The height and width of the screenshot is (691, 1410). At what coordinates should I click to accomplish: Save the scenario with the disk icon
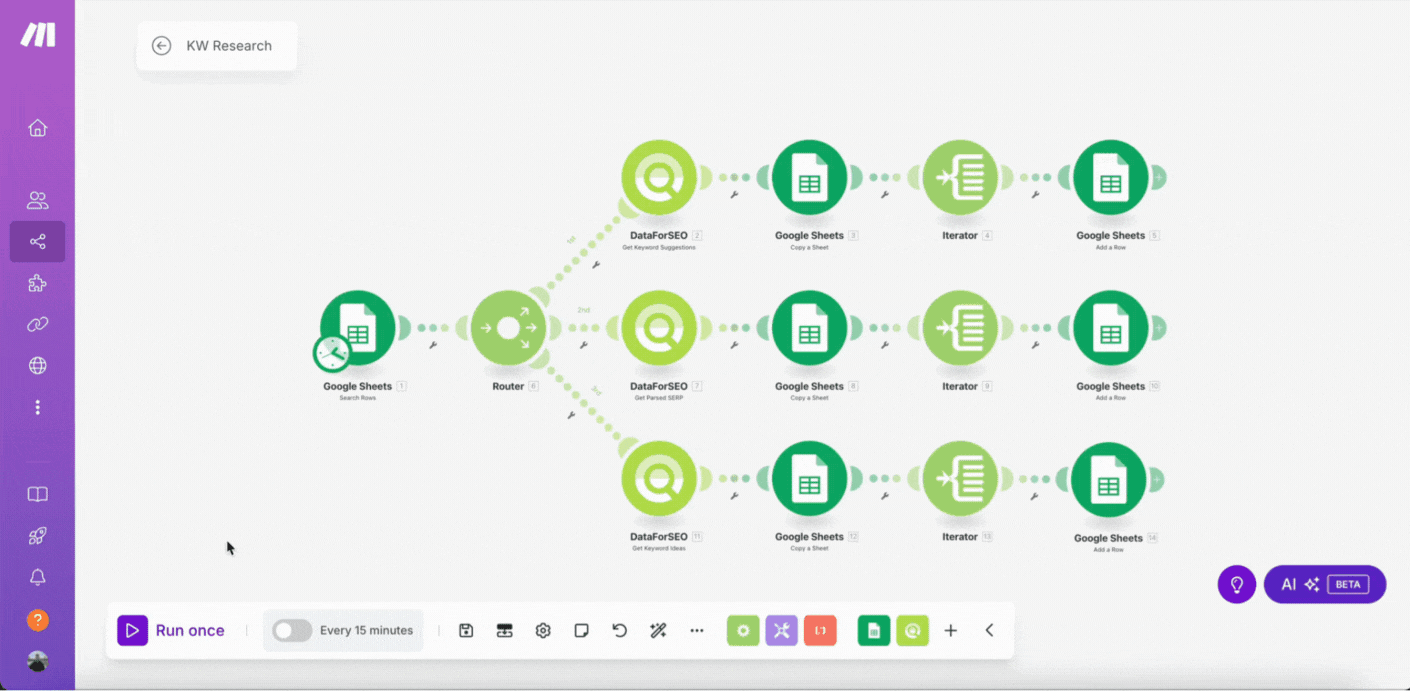466,631
